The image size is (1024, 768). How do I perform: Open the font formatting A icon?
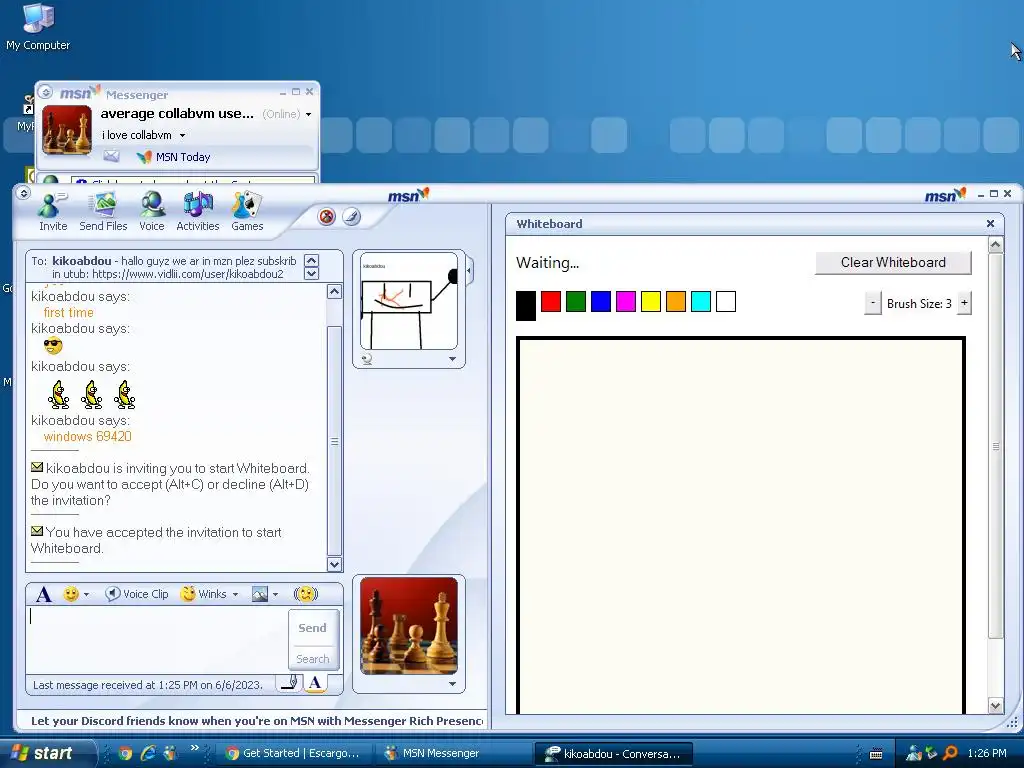click(x=44, y=594)
